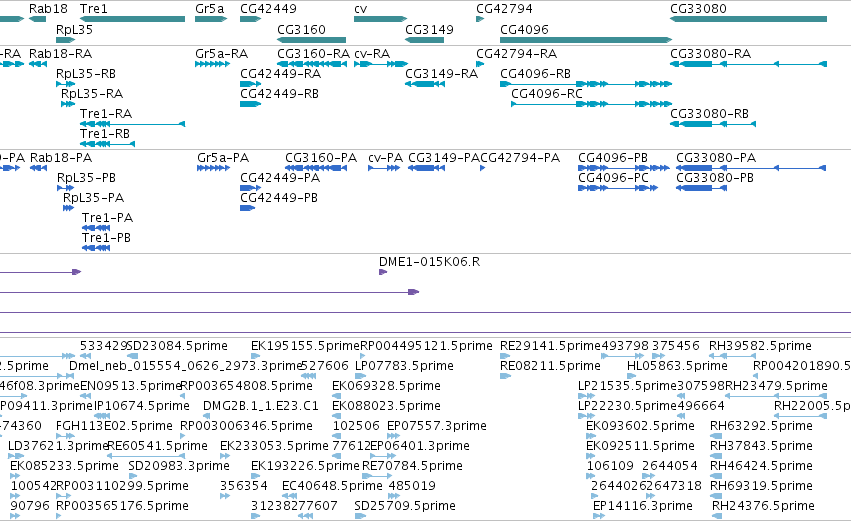Select the CG42794-RA transcript label

(x=516, y=54)
